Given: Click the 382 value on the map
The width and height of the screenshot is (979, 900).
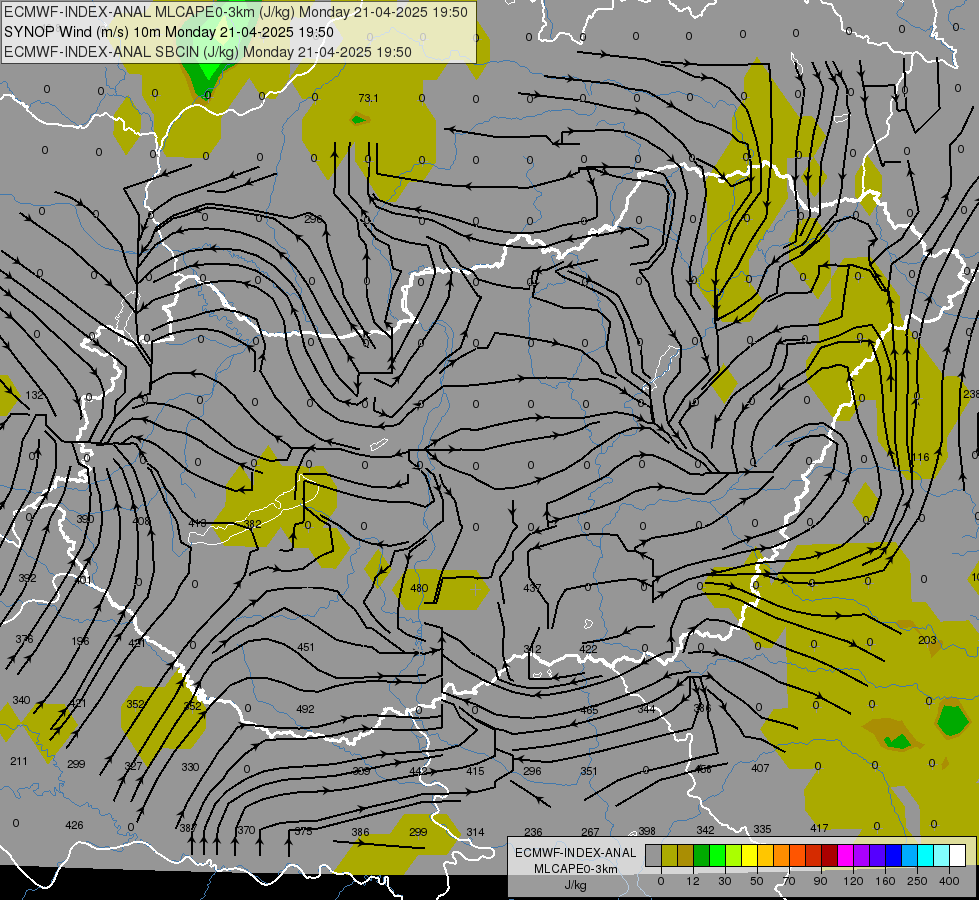Looking at the screenshot, I should (x=252, y=523).
